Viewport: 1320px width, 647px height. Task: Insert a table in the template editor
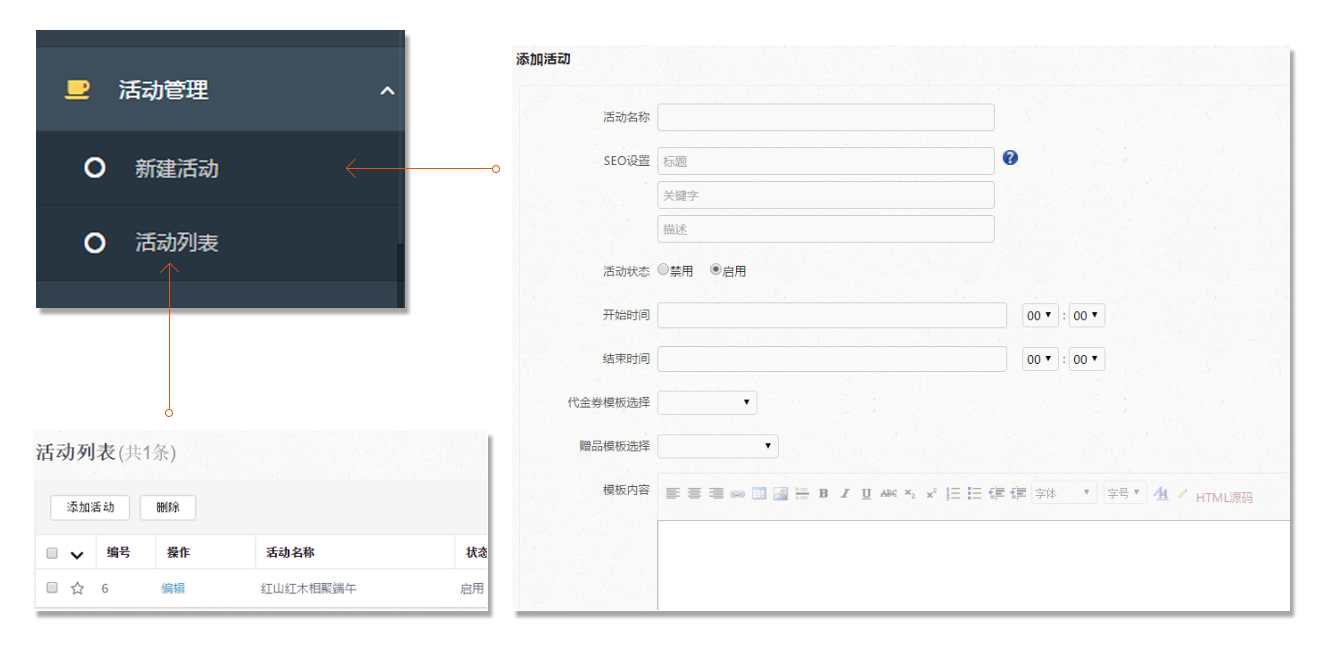pos(759,494)
